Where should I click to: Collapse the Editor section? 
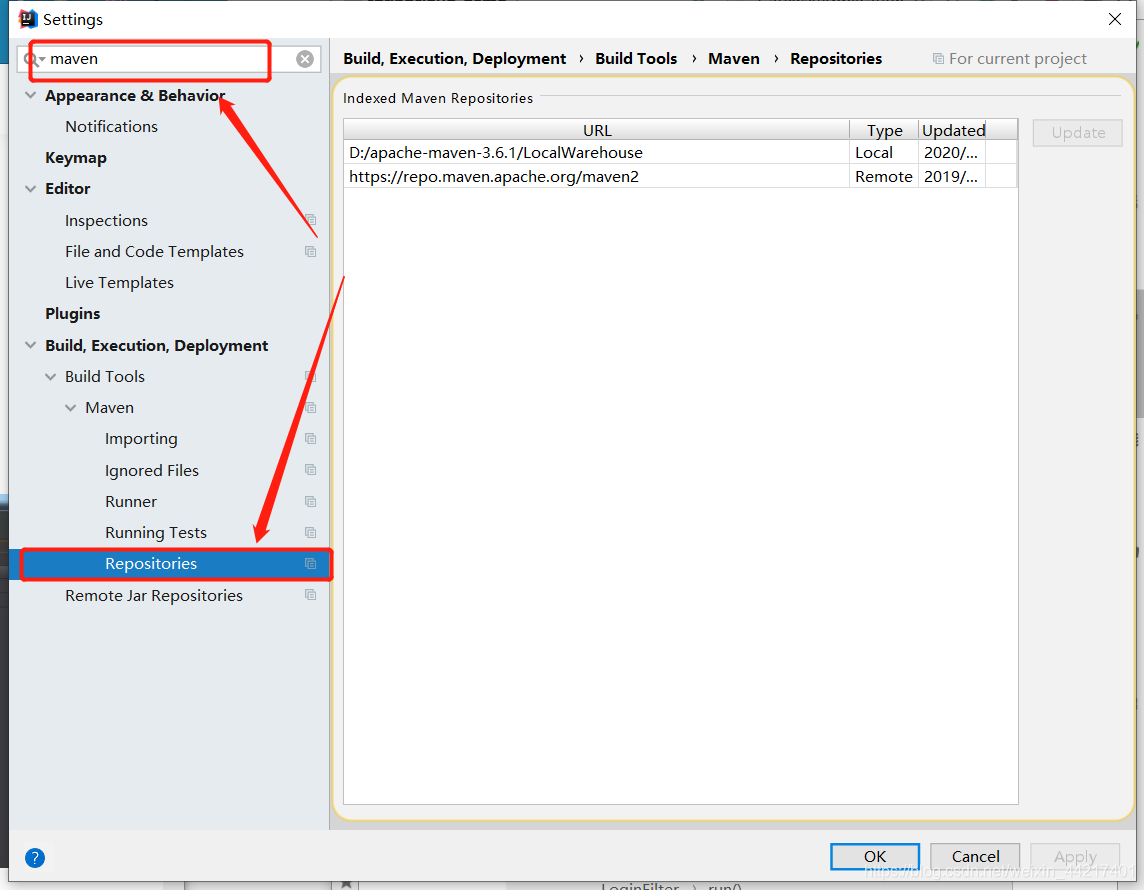point(31,189)
